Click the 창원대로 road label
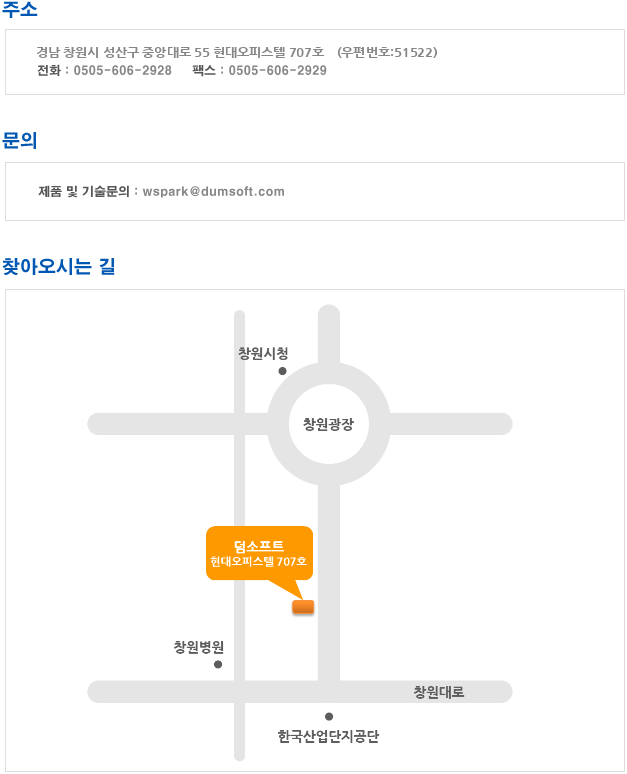 pos(439,692)
